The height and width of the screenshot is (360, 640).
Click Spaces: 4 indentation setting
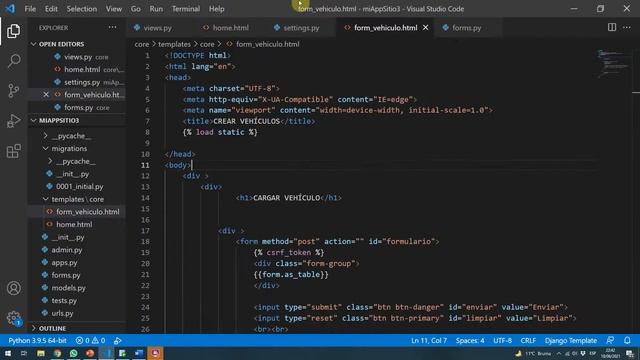[x=470, y=340]
